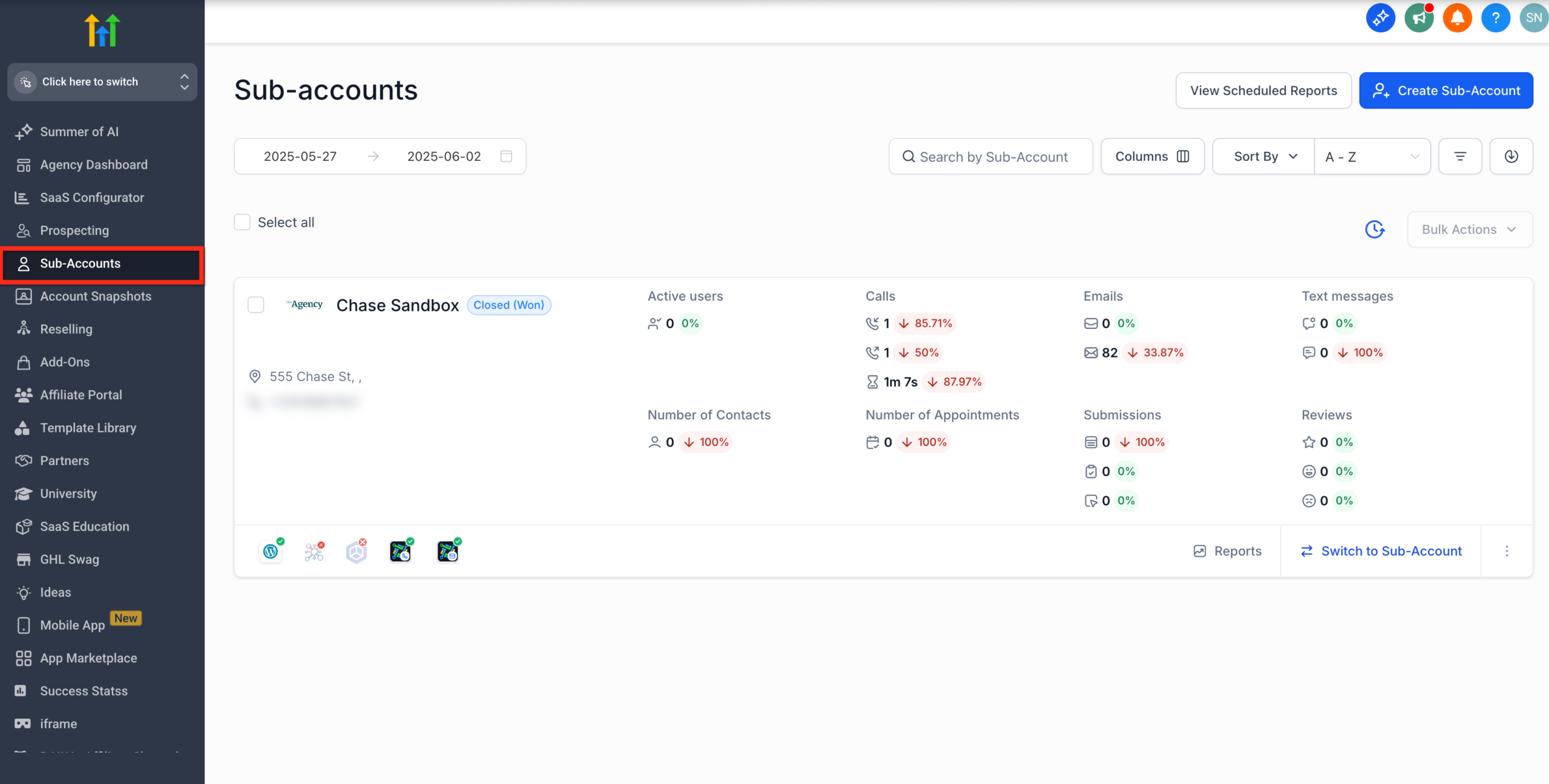Check the Select all checkbox
1549x784 pixels.
click(242, 222)
